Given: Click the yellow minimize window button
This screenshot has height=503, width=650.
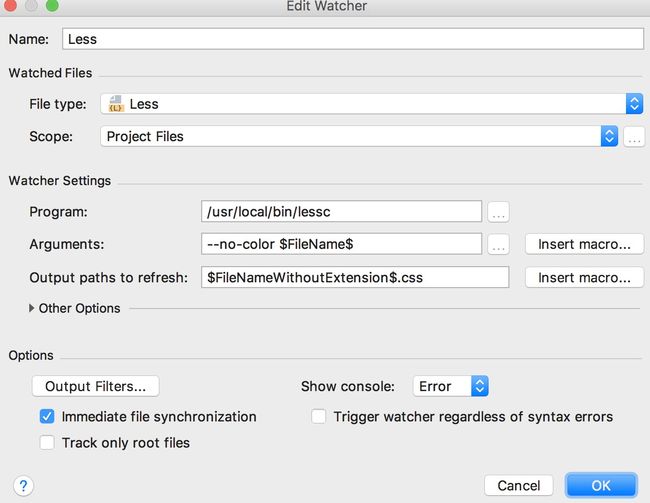Looking at the screenshot, I should [31, 5].
